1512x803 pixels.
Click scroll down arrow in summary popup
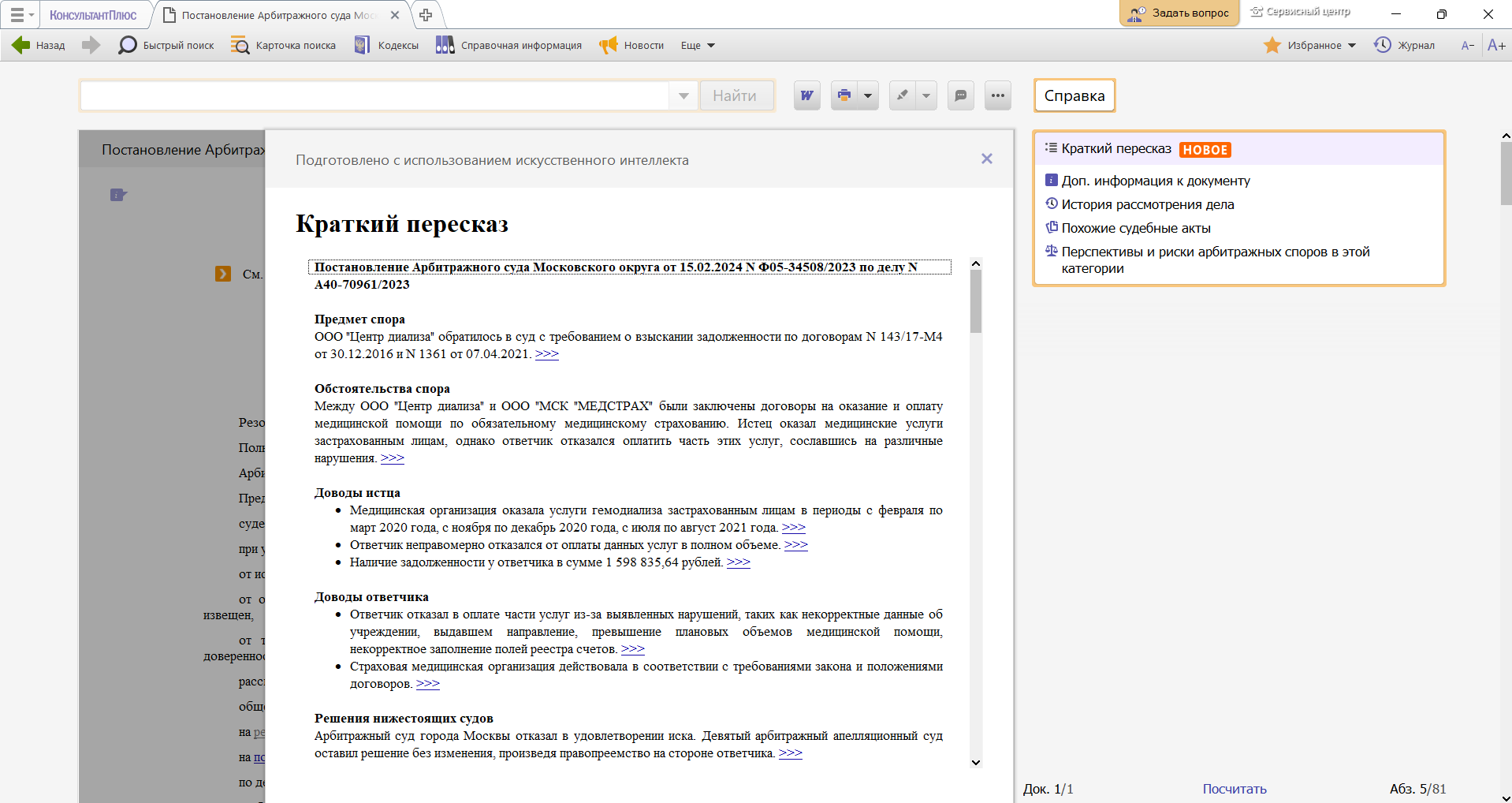pyautogui.click(x=976, y=762)
